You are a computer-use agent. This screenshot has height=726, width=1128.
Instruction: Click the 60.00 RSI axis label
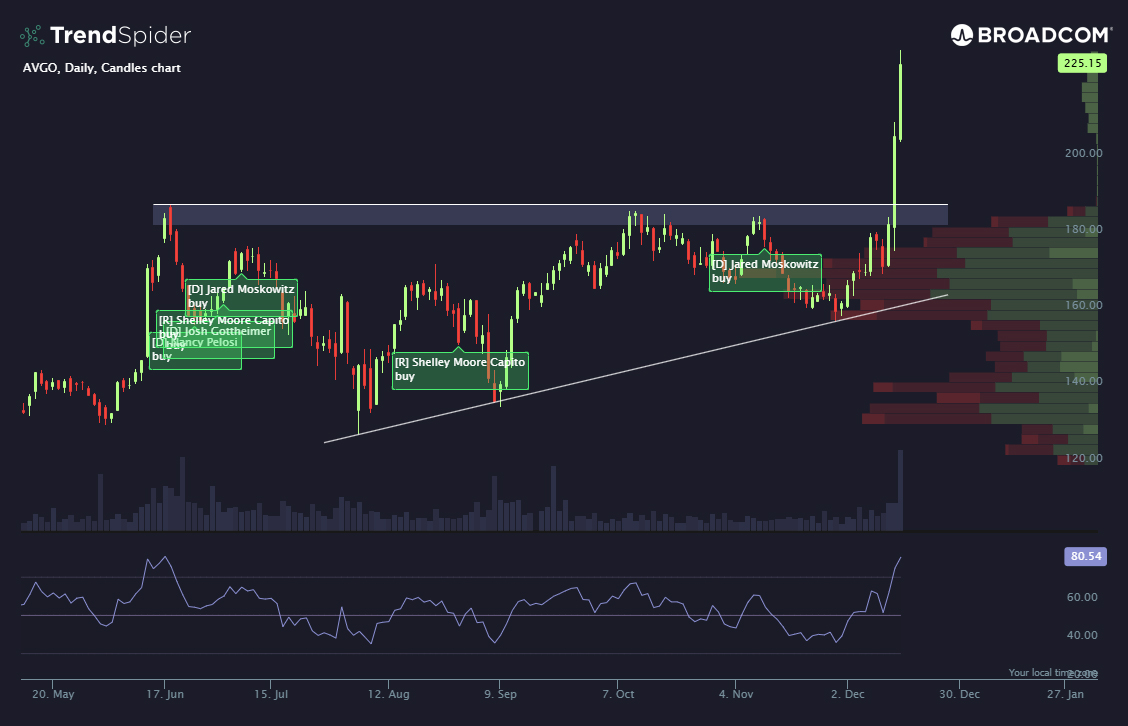(x=1082, y=596)
